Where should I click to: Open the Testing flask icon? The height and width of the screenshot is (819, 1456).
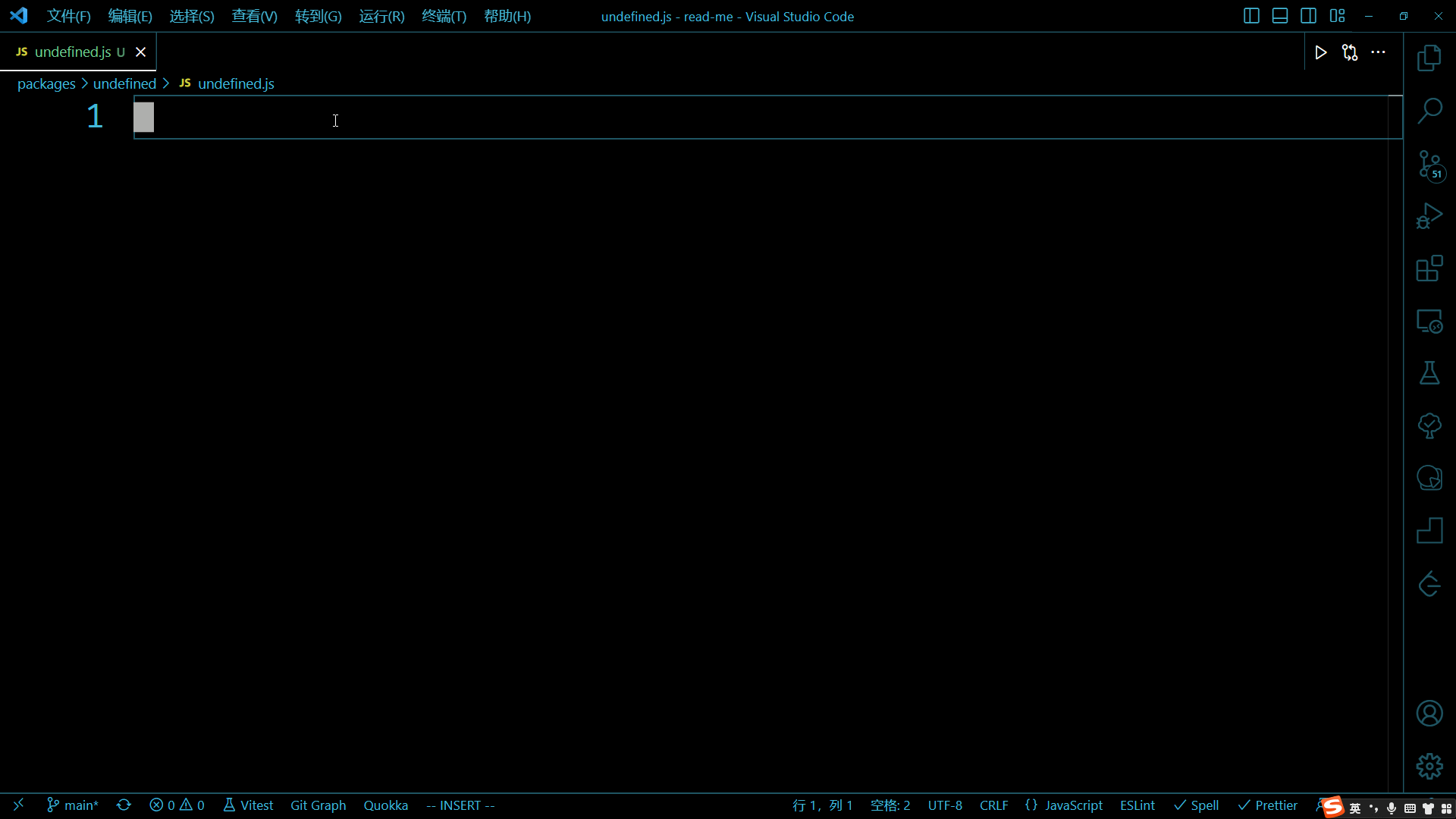pos(1429,373)
